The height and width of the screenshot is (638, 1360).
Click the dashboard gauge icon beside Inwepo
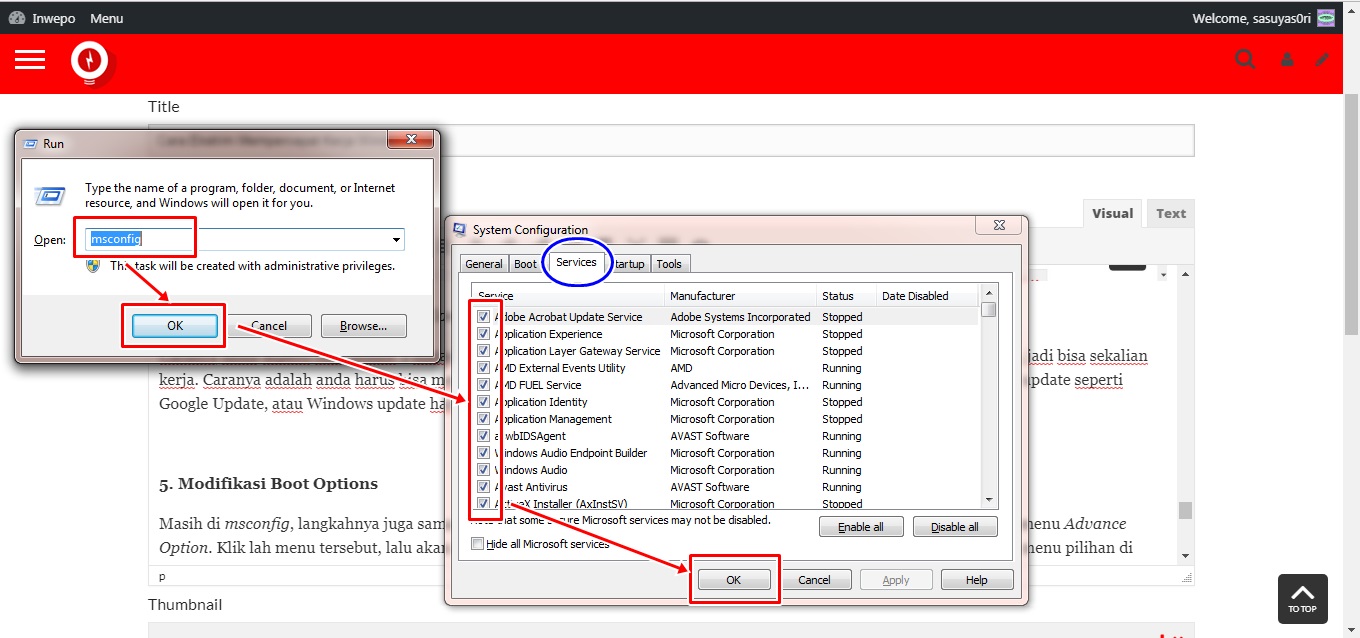pyautogui.click(x=16, y=18)
